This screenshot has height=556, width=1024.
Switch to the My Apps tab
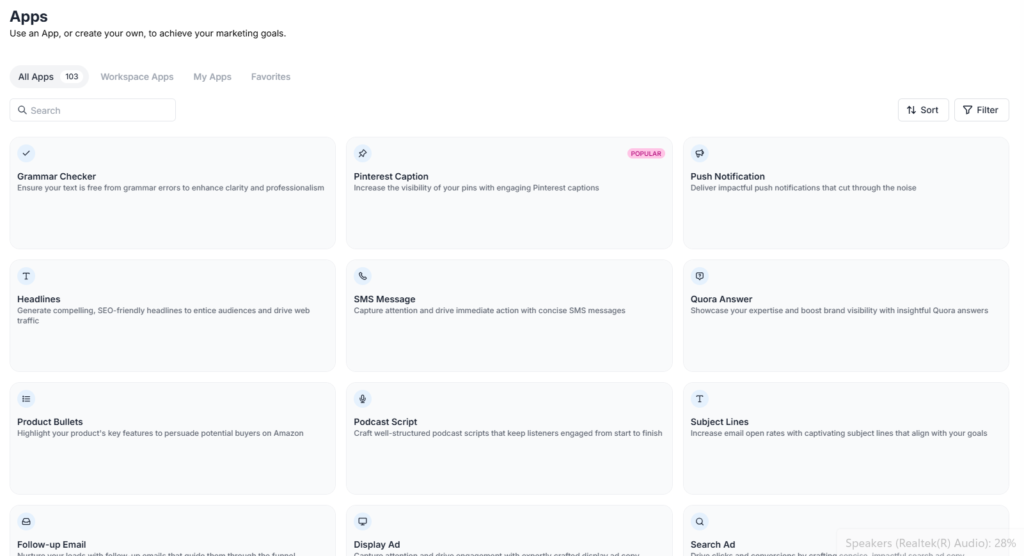pyautogui.click(x=212, y=77)
